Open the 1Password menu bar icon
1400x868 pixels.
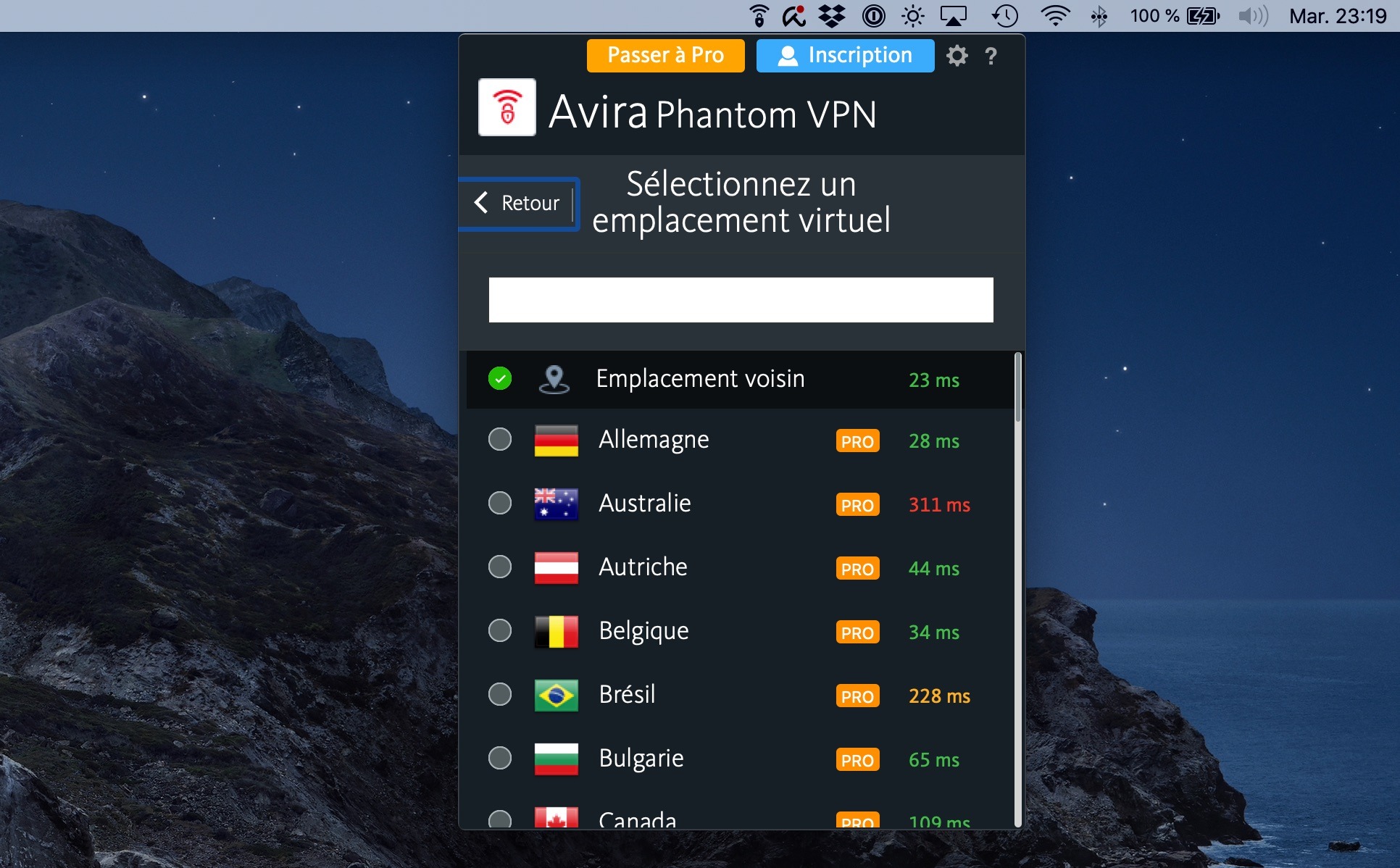(873, 15)
